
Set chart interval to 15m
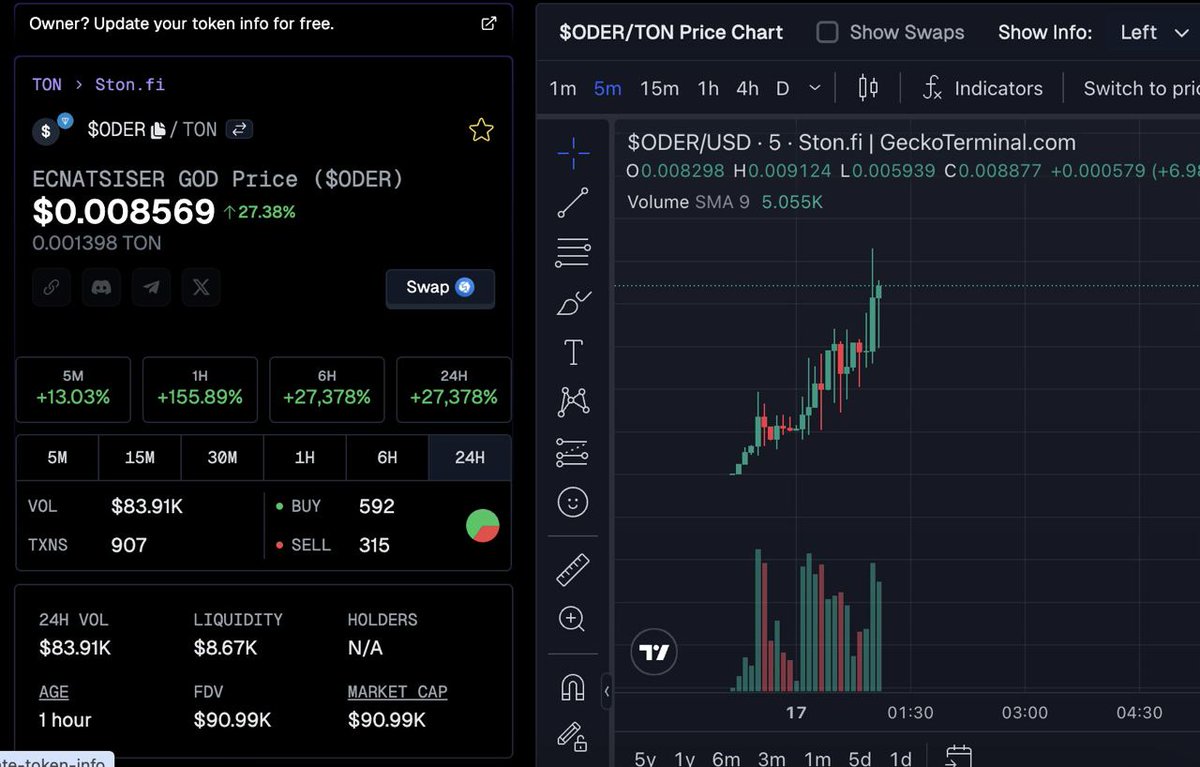point(659,88)
